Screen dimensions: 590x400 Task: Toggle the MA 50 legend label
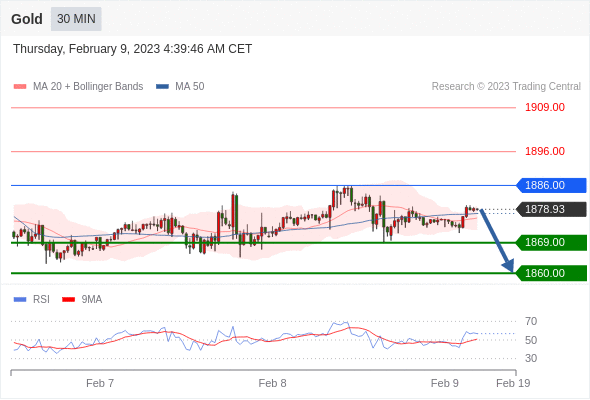pyautogui.click(x=190, y=87)
